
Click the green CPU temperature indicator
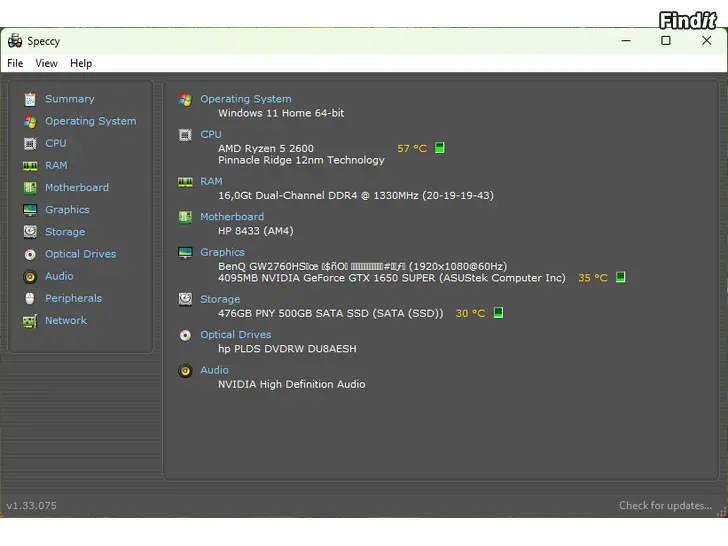tap(440, 148)
